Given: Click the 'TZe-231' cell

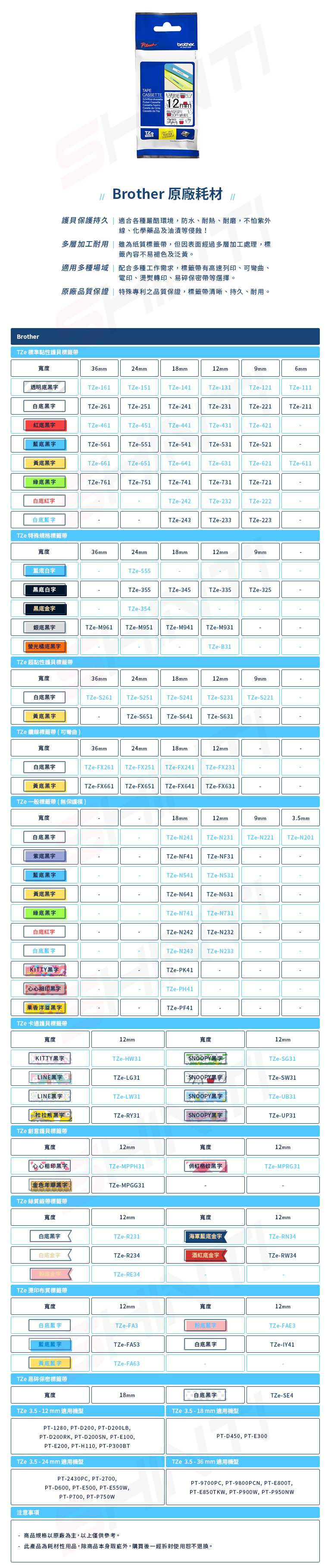Looking at the screenshot, I should point(220,406).
